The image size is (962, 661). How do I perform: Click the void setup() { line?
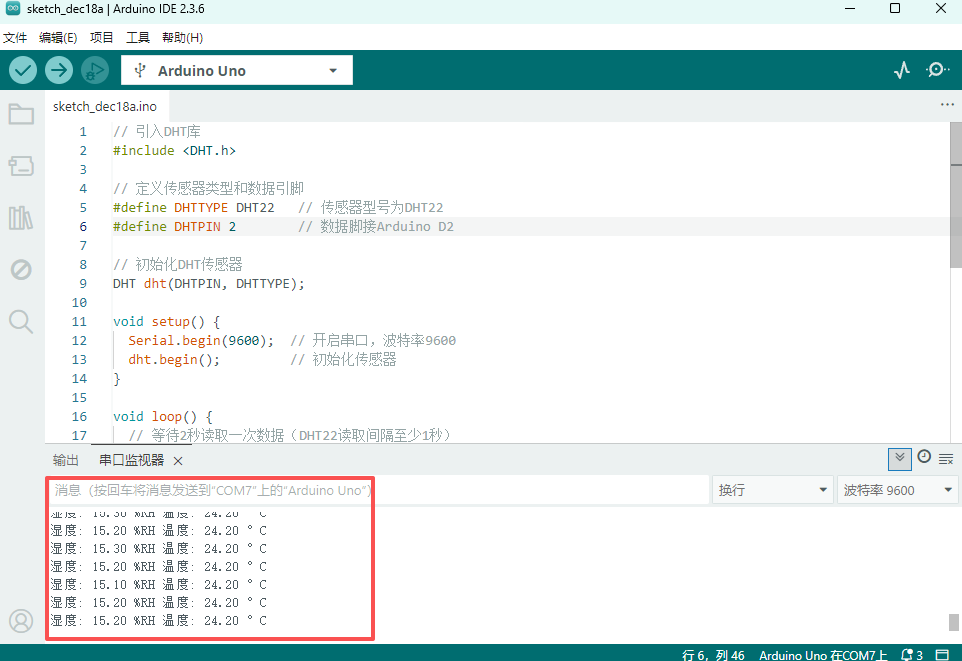[x=166, y=322]
